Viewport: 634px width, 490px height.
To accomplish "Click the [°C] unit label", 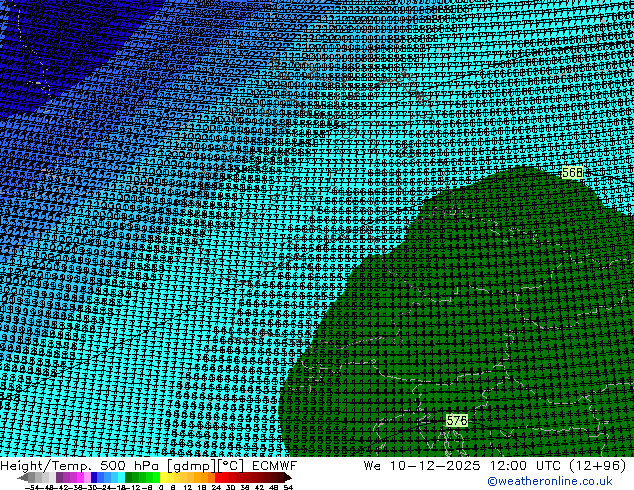I will [x=230, y=466].
